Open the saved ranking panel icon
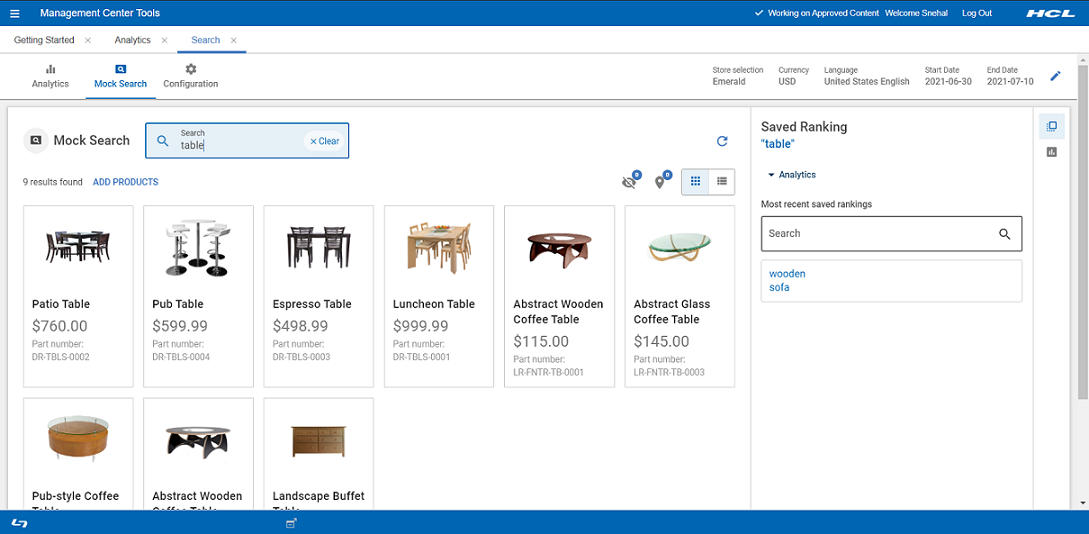 [x=1051, y=126]
